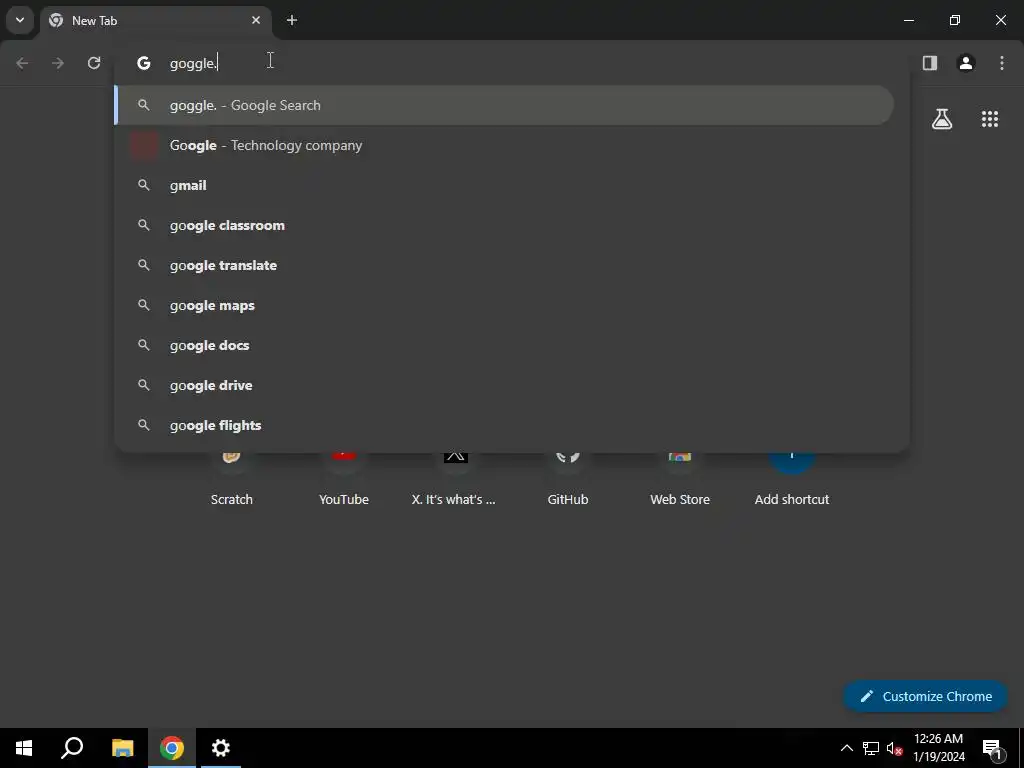The image size is (1024, 768).
Task: Click search icon beside google flights
Action: (x=144, y=425)
